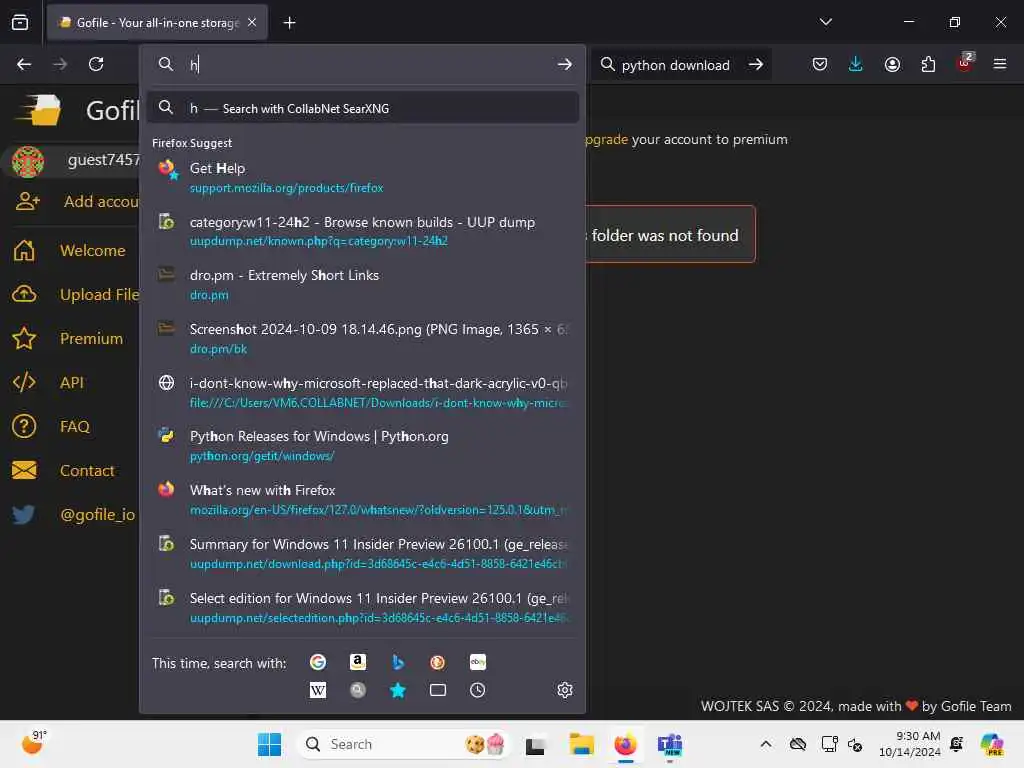Viewport: 1024px width, 768px height.
Task: Open the @gofile_io Twitter link
Action: coord(97,515)
